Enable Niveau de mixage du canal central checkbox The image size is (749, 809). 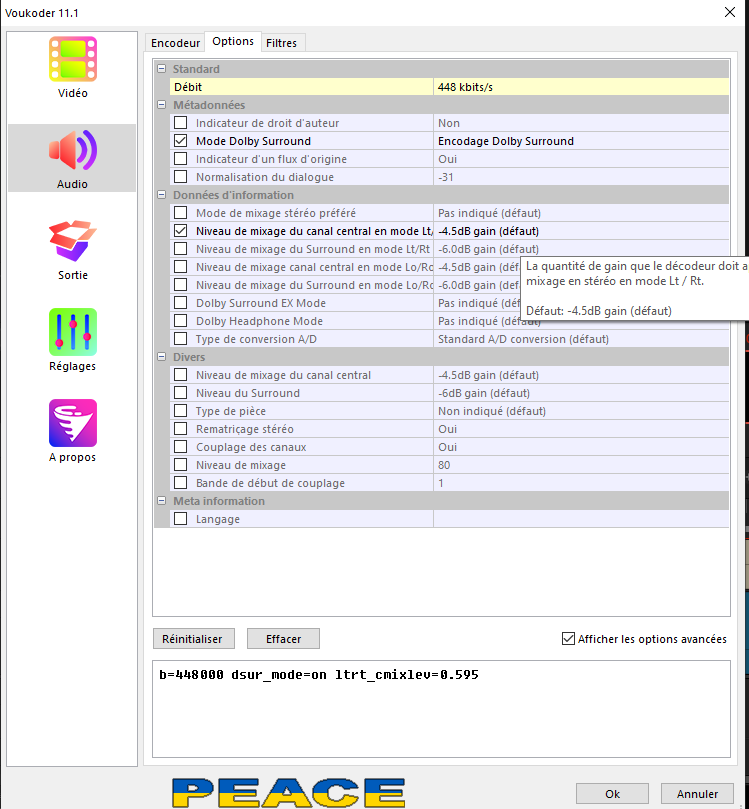(181, 375)
